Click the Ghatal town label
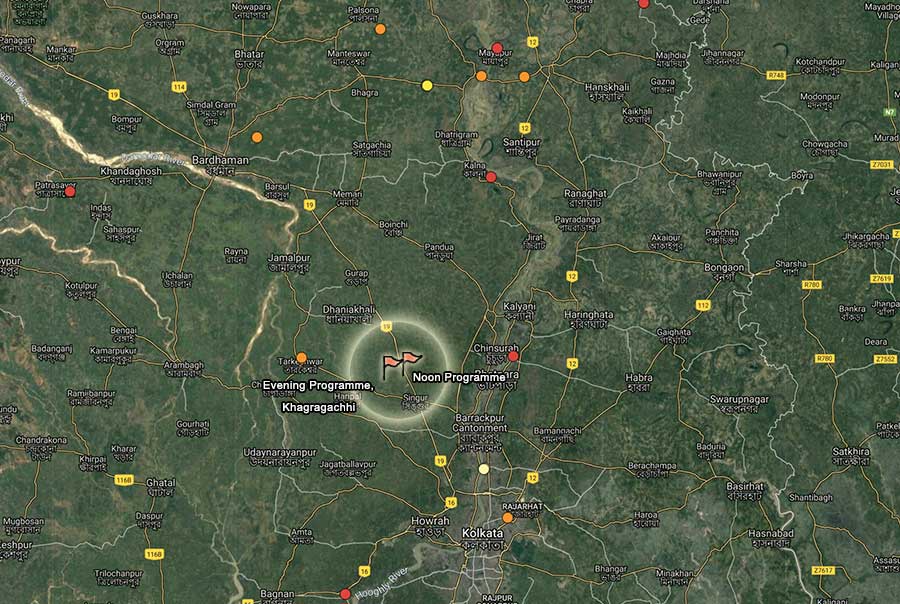900x604 pixels. (x=161, y=483)
